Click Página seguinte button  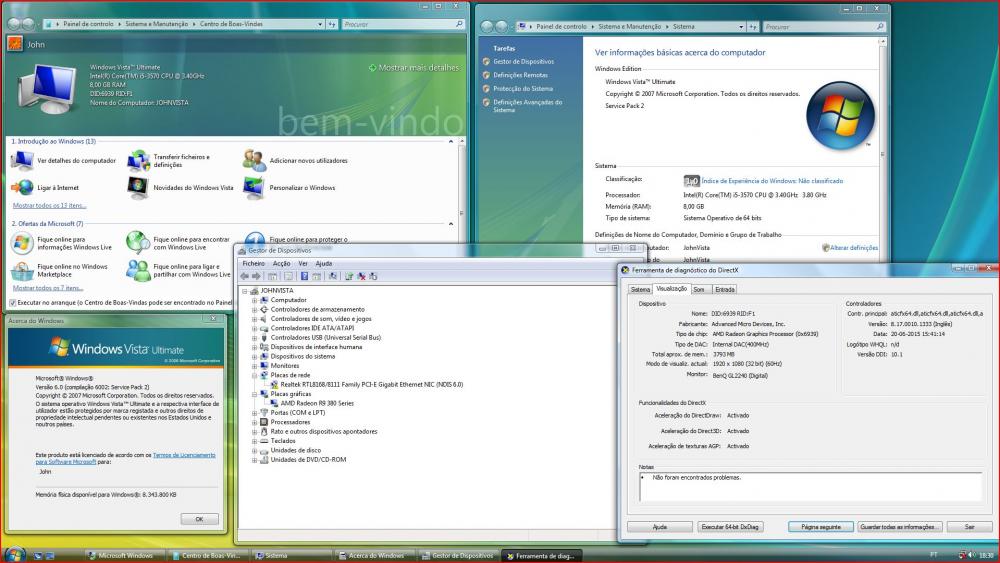pos(821,527)
